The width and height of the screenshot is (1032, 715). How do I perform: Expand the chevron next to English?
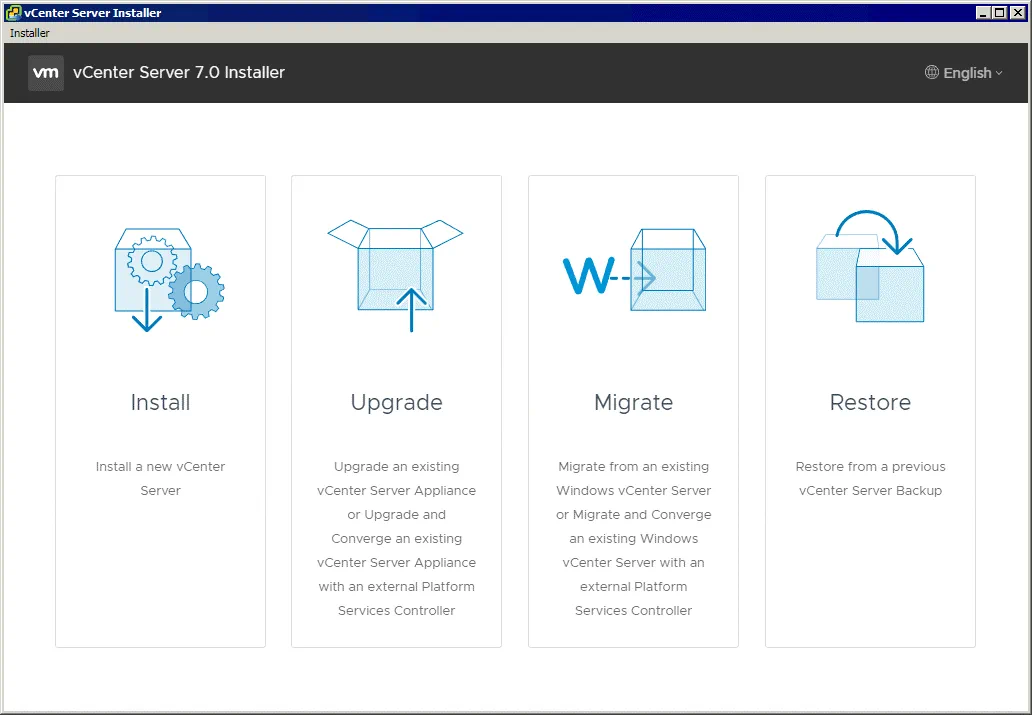coord(999,73)
